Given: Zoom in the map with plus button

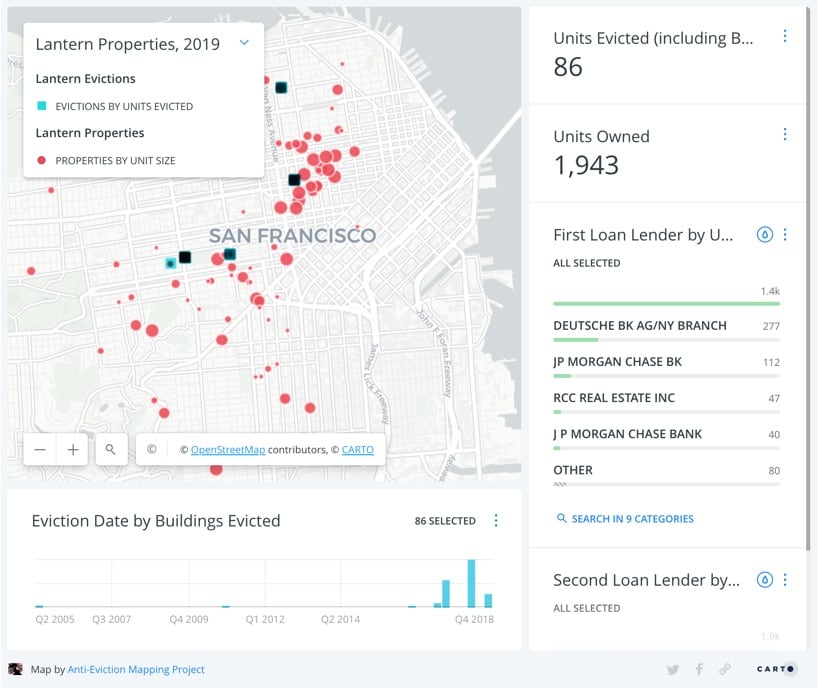Looking at the screenshot, I should (x=73, y=450).
